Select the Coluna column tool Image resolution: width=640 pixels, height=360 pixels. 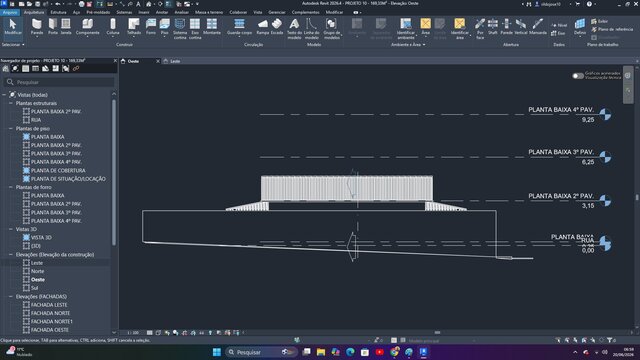pos(113,27)
